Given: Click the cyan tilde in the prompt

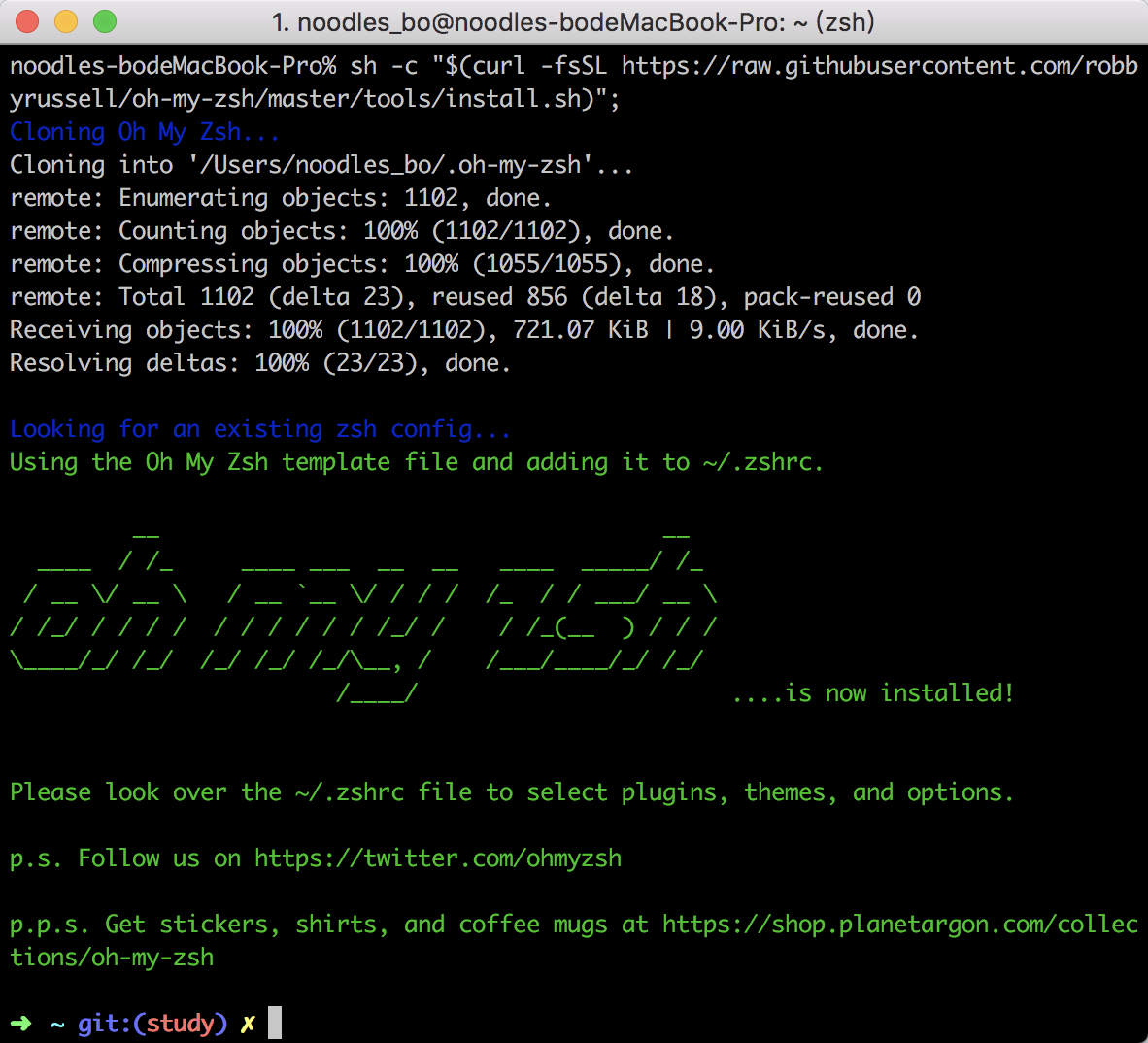Looking at the screenshot, I should 57,1024.
